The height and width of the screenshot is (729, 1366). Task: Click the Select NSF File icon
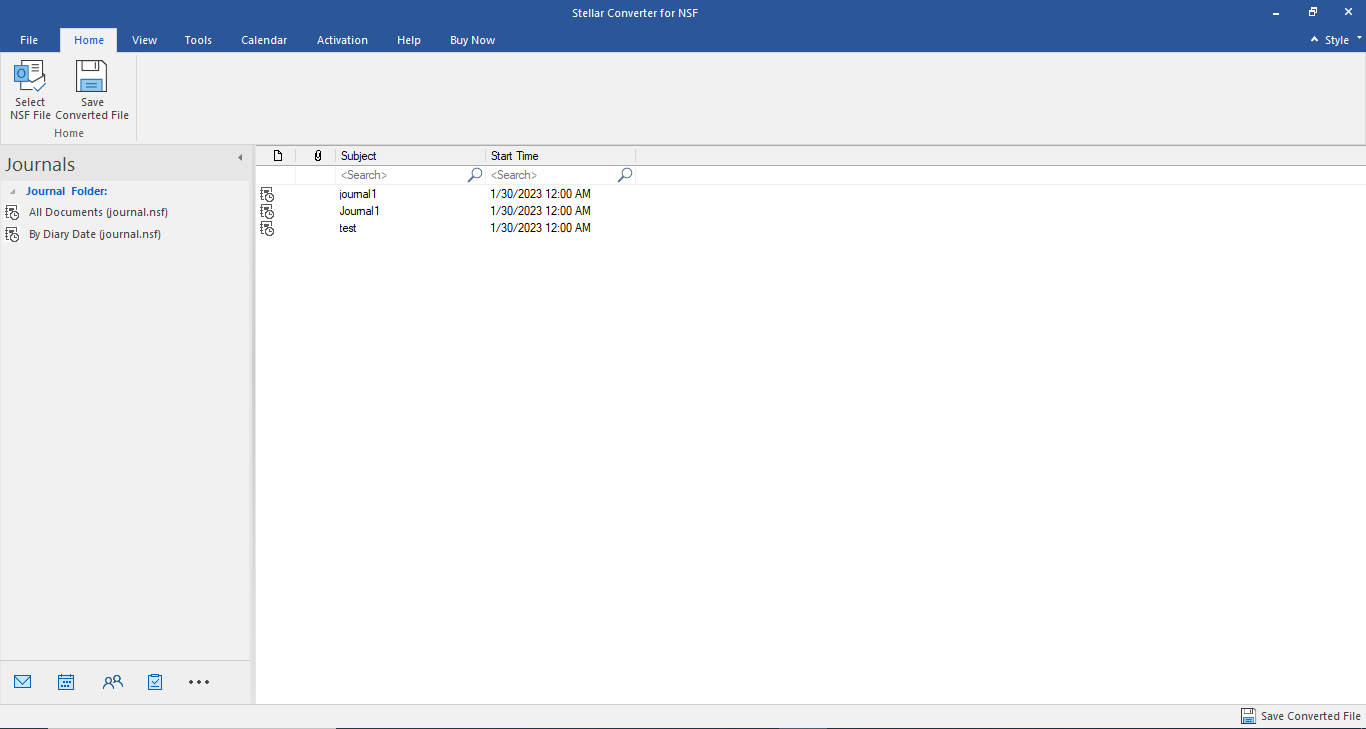coord(30,76)
